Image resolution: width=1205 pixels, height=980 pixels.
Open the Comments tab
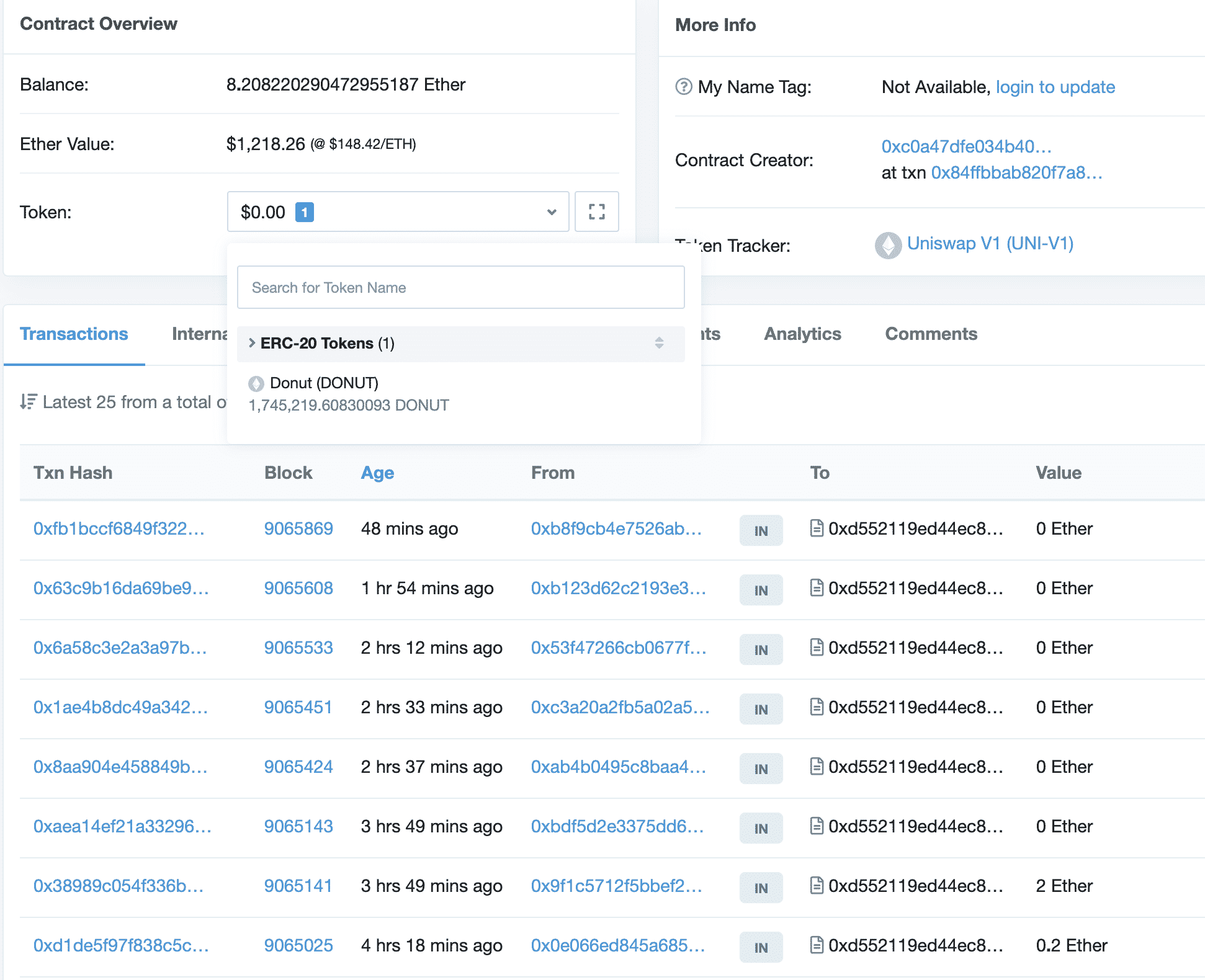931,334
